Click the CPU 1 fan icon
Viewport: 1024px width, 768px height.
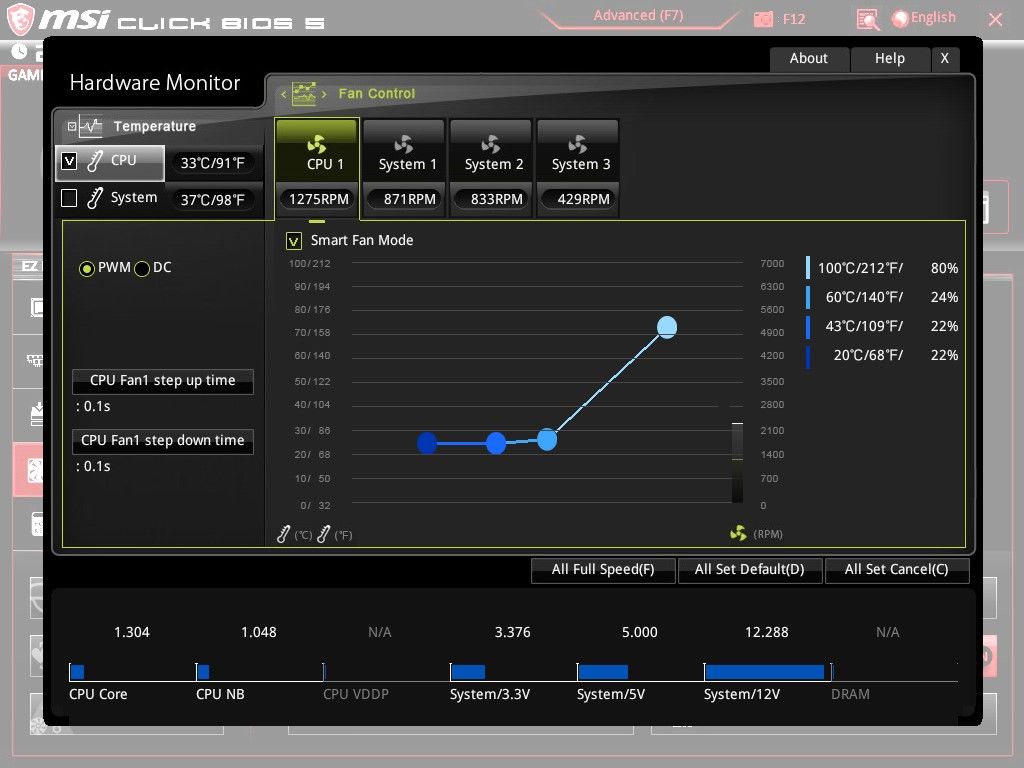(x=317, y=144)
